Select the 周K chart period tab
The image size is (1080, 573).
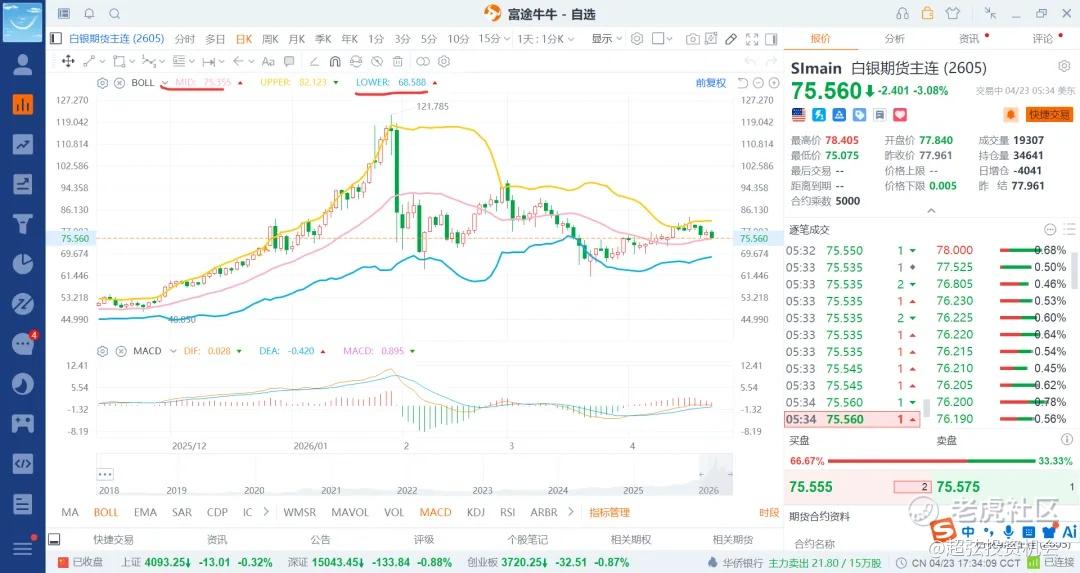click(270, 39)
